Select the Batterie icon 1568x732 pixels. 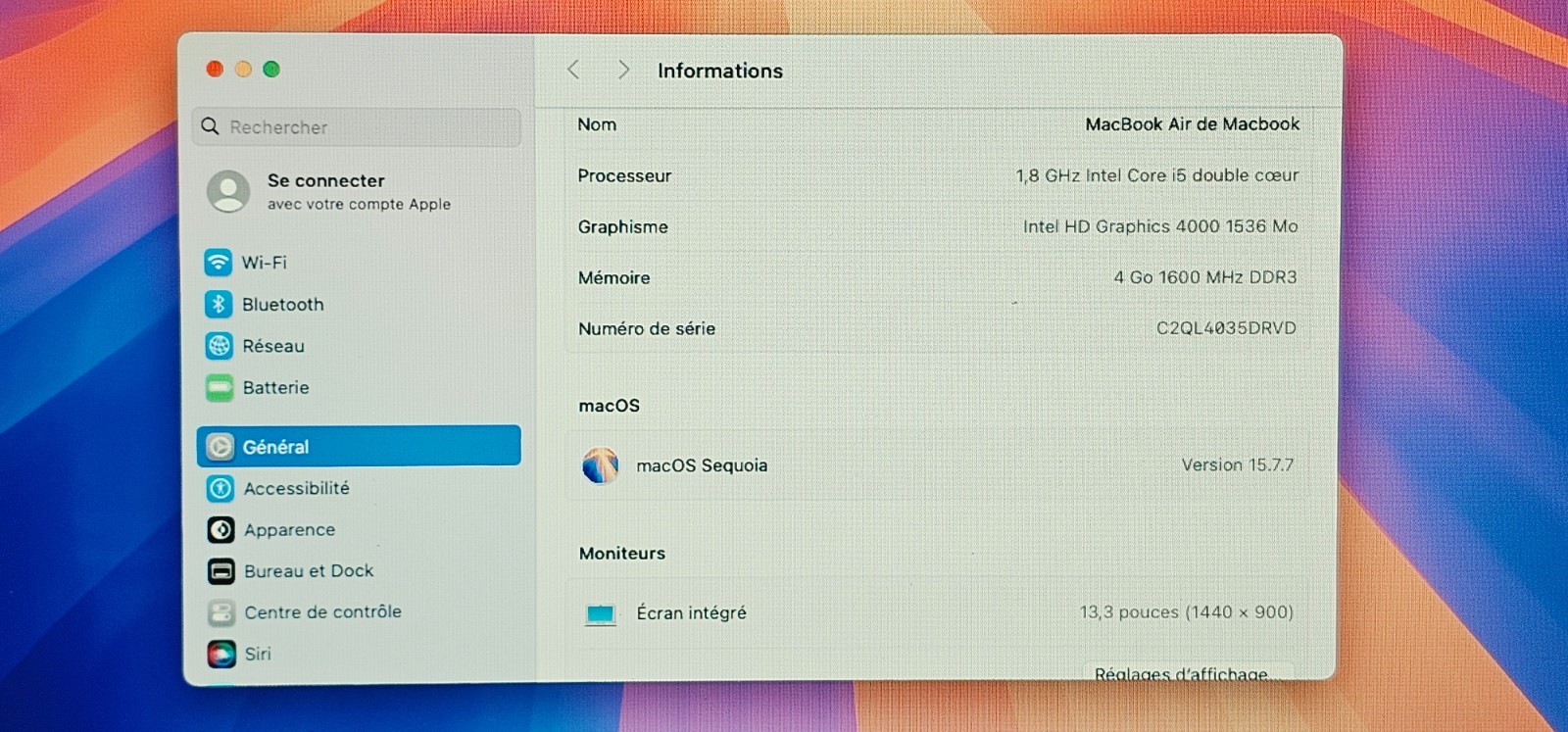coord(220,387)
